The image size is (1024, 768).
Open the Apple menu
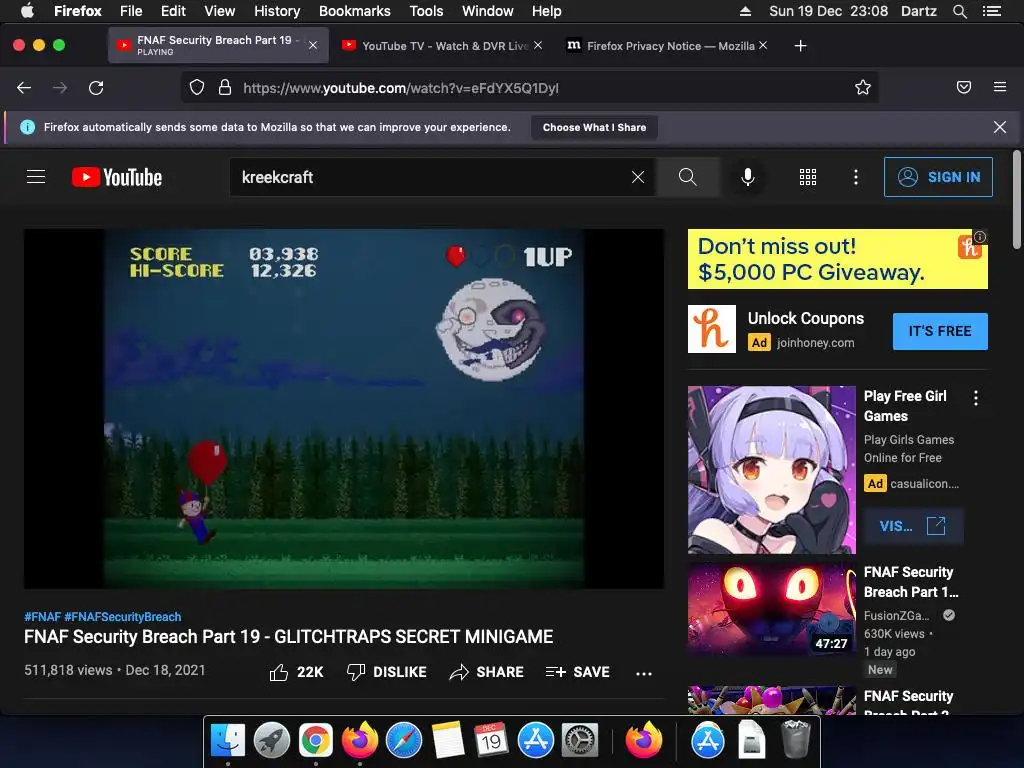[x=27, y=10]
